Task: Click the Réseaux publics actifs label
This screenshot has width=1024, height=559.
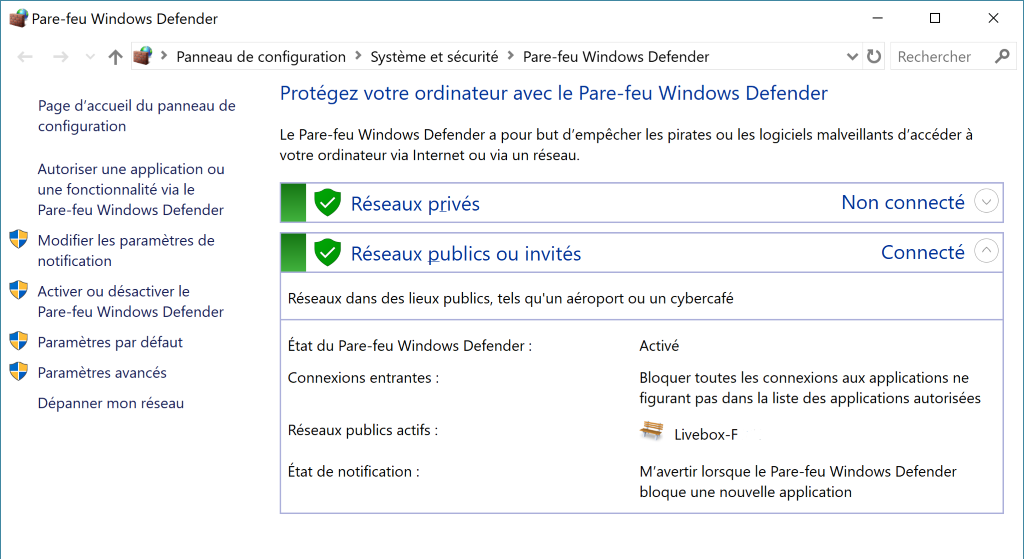Action: (x=362, y=430)
